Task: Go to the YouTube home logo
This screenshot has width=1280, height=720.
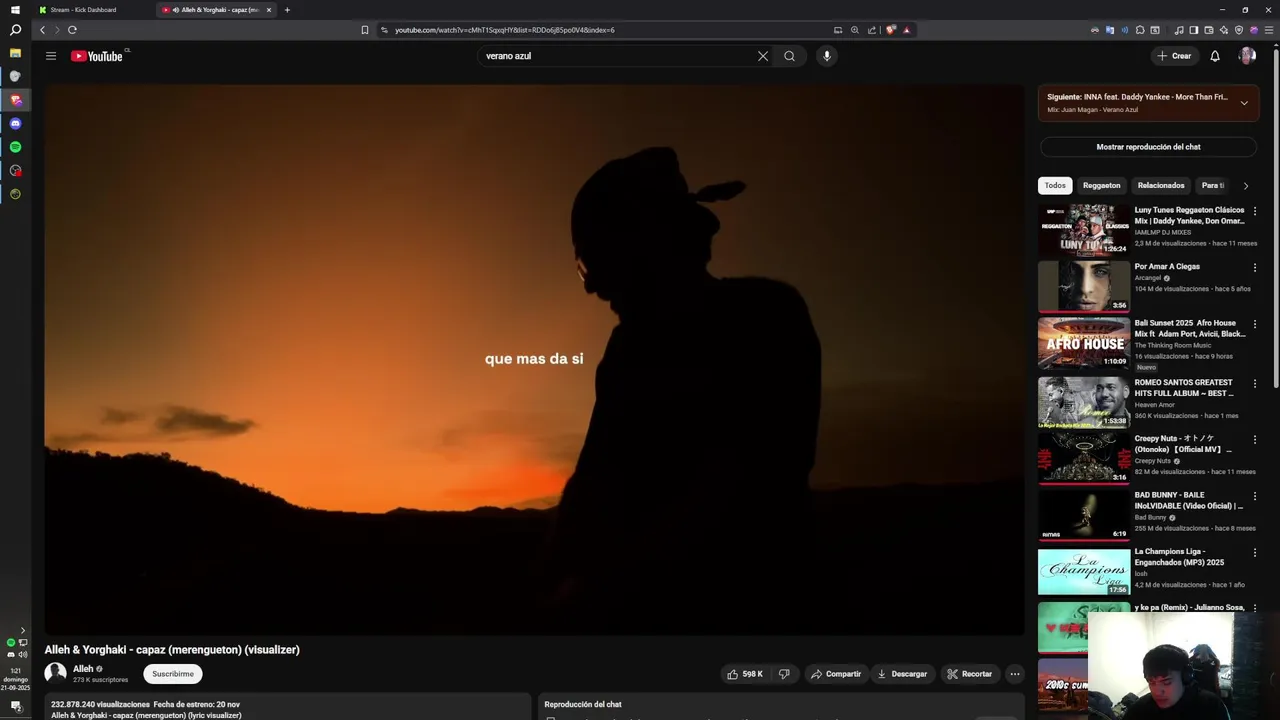Action: [x=97, y=56]
